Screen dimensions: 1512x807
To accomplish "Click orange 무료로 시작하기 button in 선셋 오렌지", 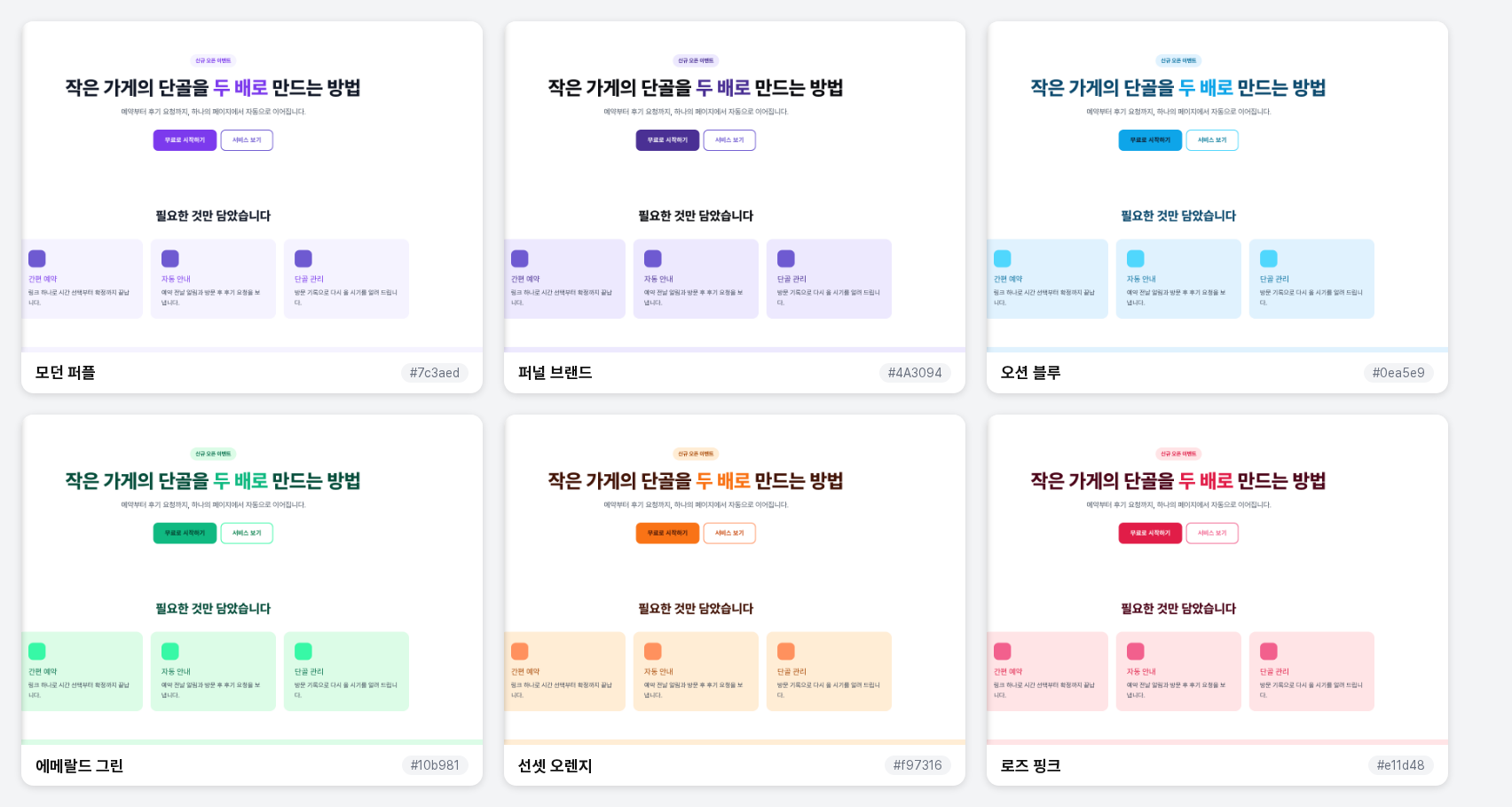I will coord(667,534).
